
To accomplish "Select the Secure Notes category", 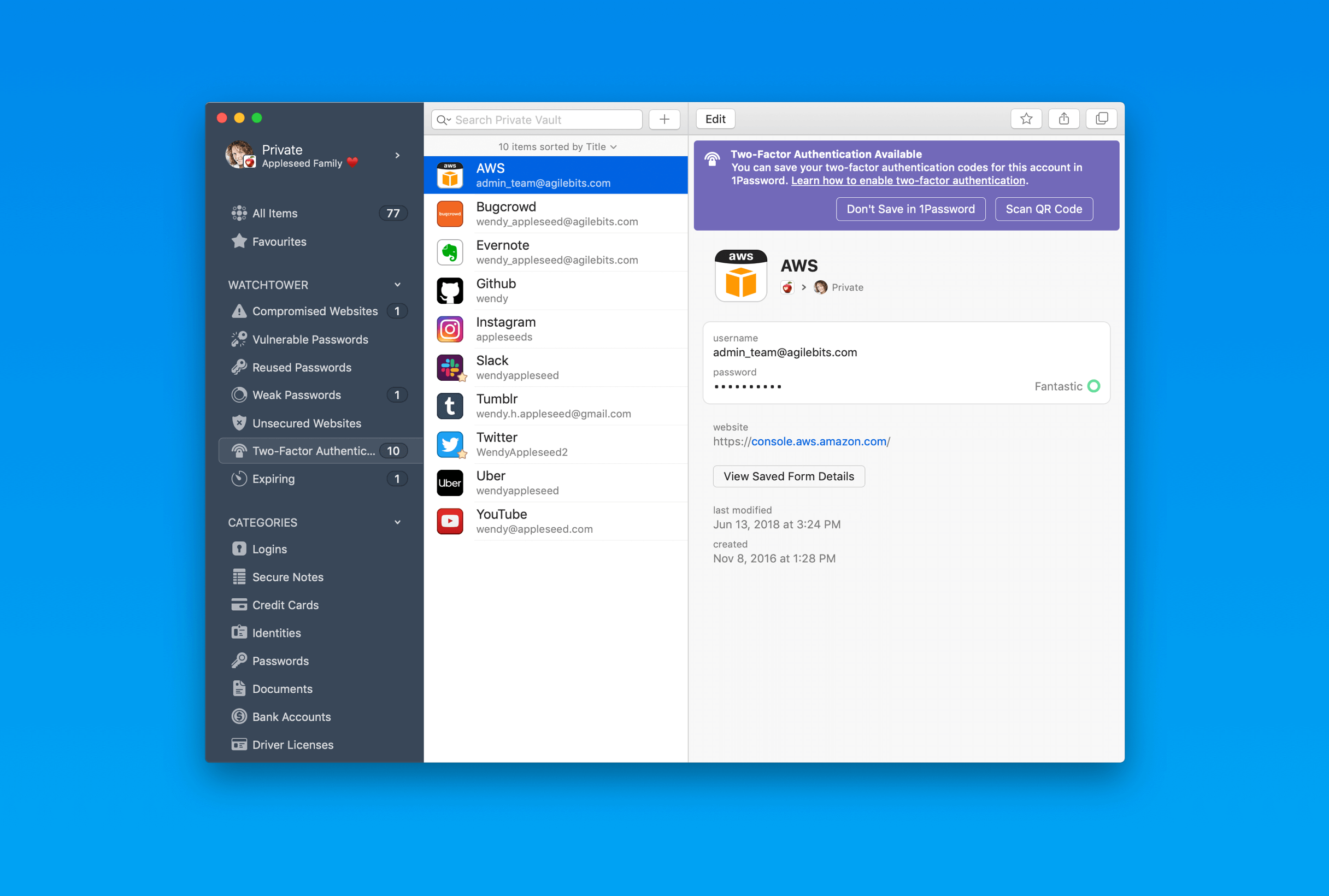I will (288, 577).
